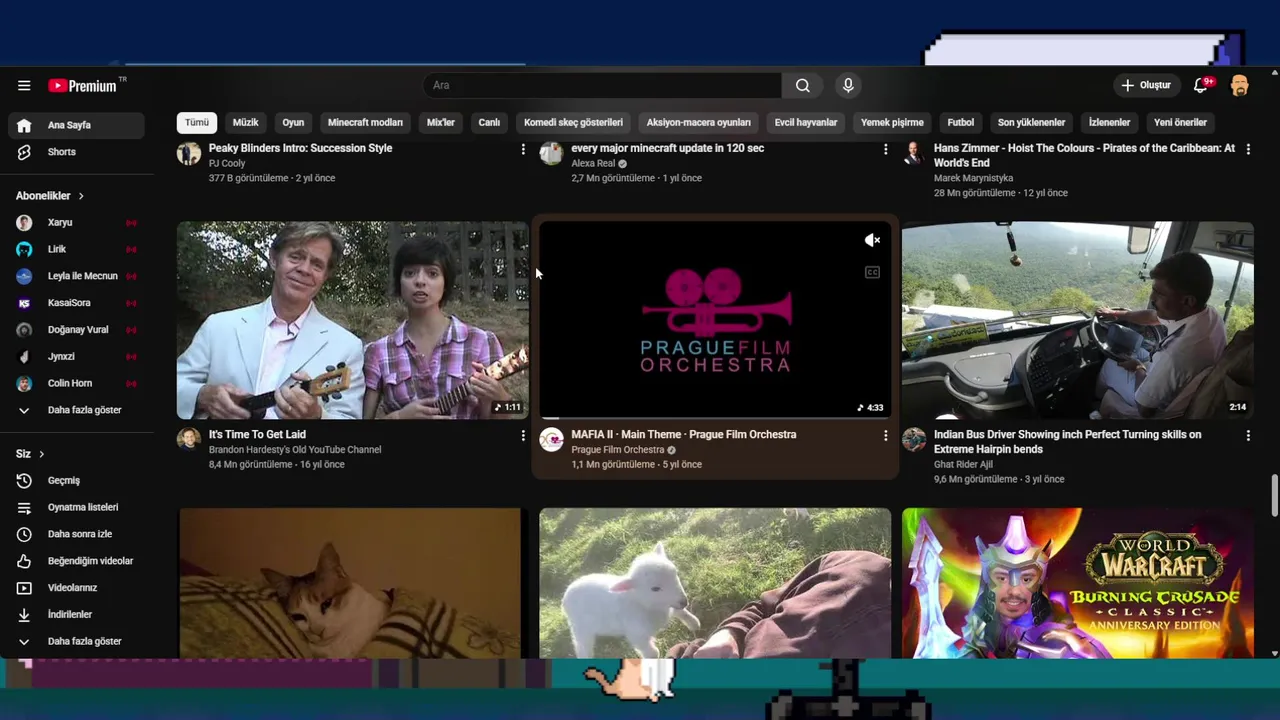
Task: Select the Canlı filter chip
Action: pyautogui.click(x=489, y=123)
